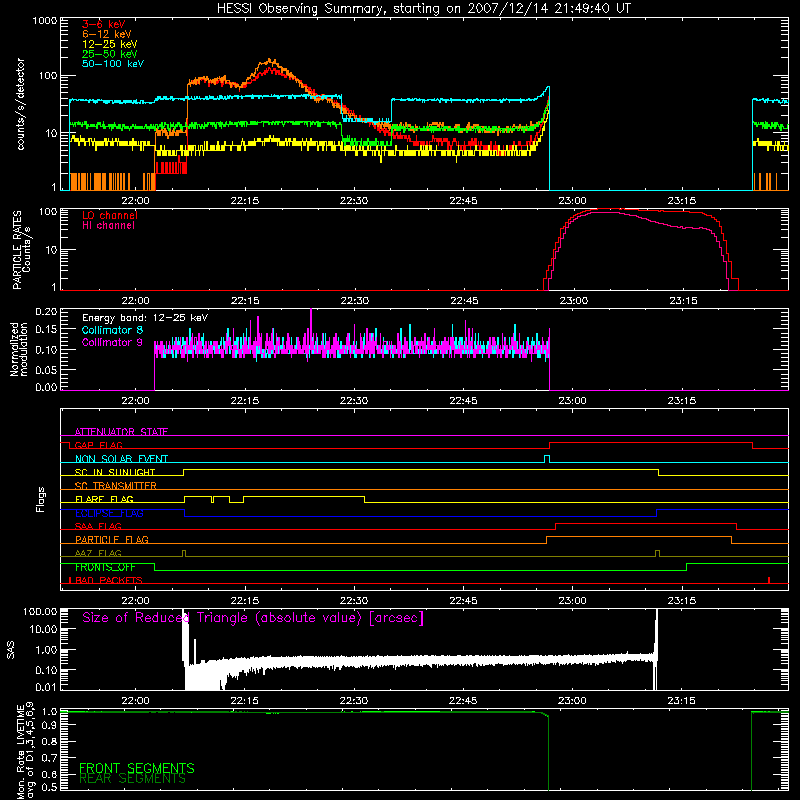This screenshot has width=800, height=800.
Task: Click the NON_SOLAR_EVENT flag label
Action: click(121, 459)
